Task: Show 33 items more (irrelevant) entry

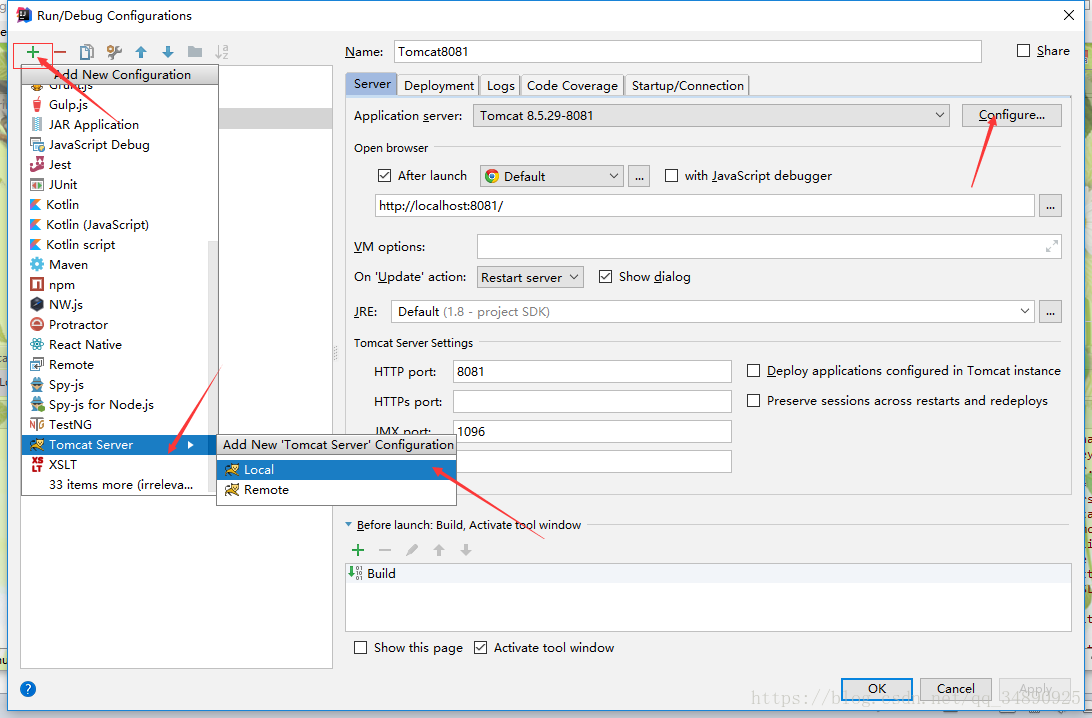Action: [x=120, y=485]
